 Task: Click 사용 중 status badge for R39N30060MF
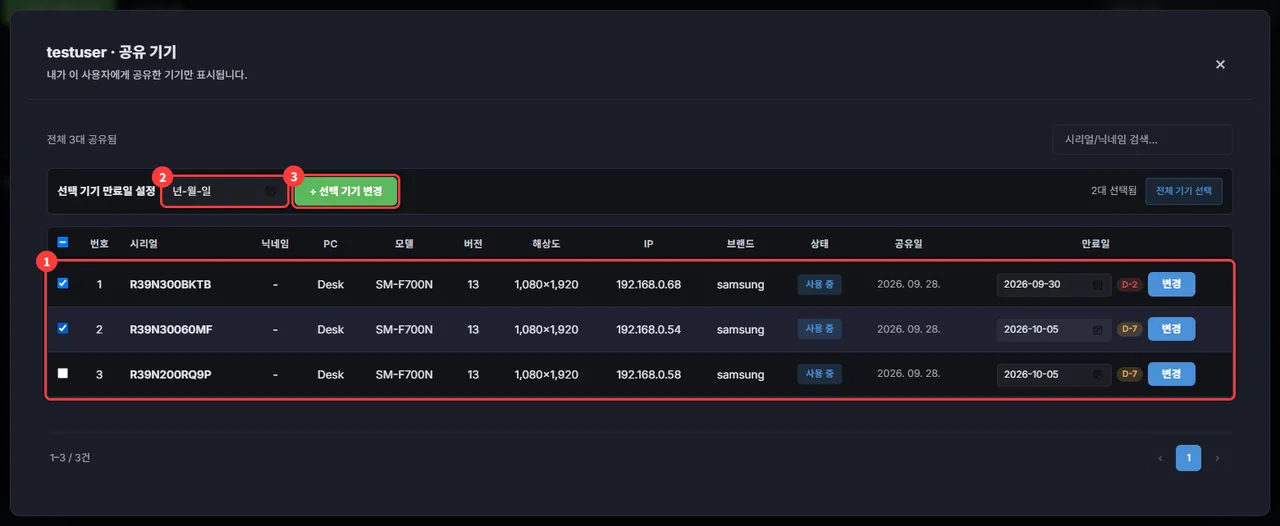pyautogui.click(x=819, y=330)
